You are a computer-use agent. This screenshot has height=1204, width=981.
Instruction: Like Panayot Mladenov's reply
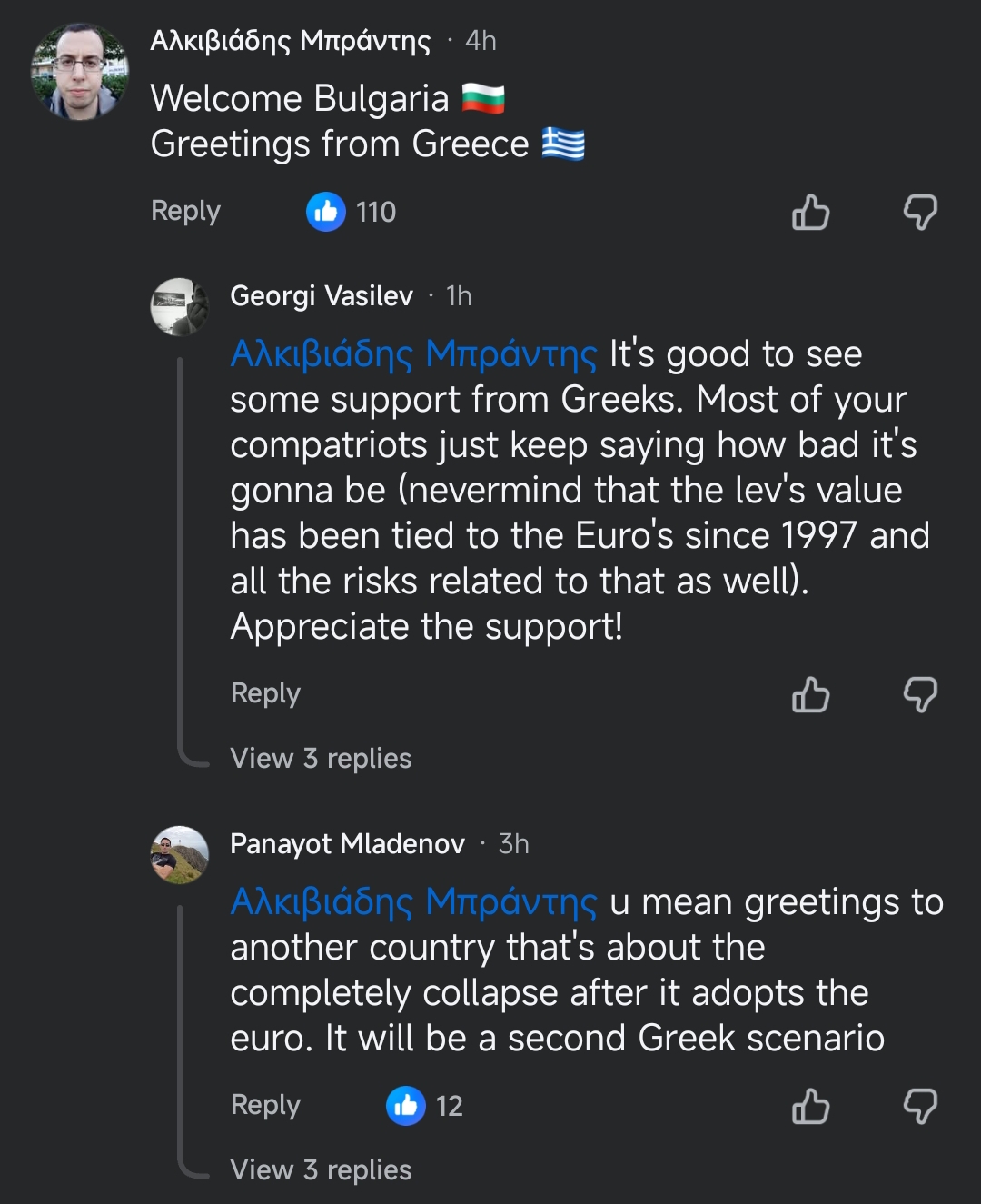(x=810, y=1107)
